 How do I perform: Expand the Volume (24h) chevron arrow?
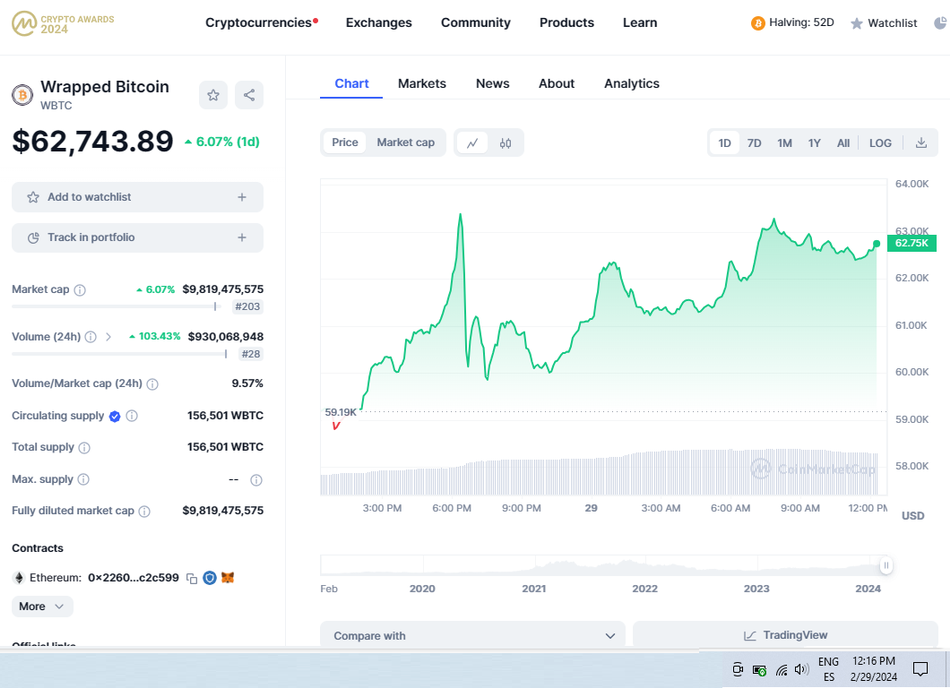click(x=108, y=337)
